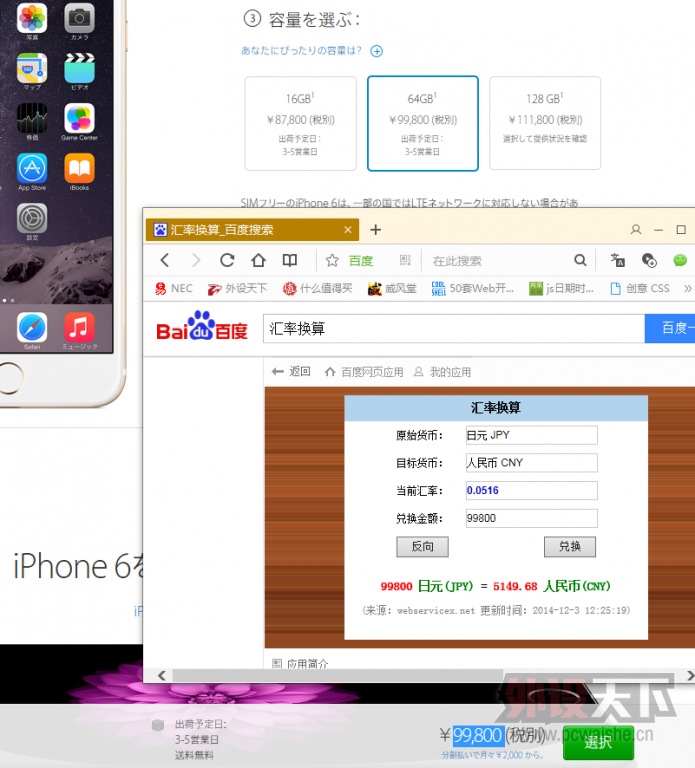Open the 目标货币 人民币 CNY field
Screen dimensions: 695x768
(x=531, y=462)
